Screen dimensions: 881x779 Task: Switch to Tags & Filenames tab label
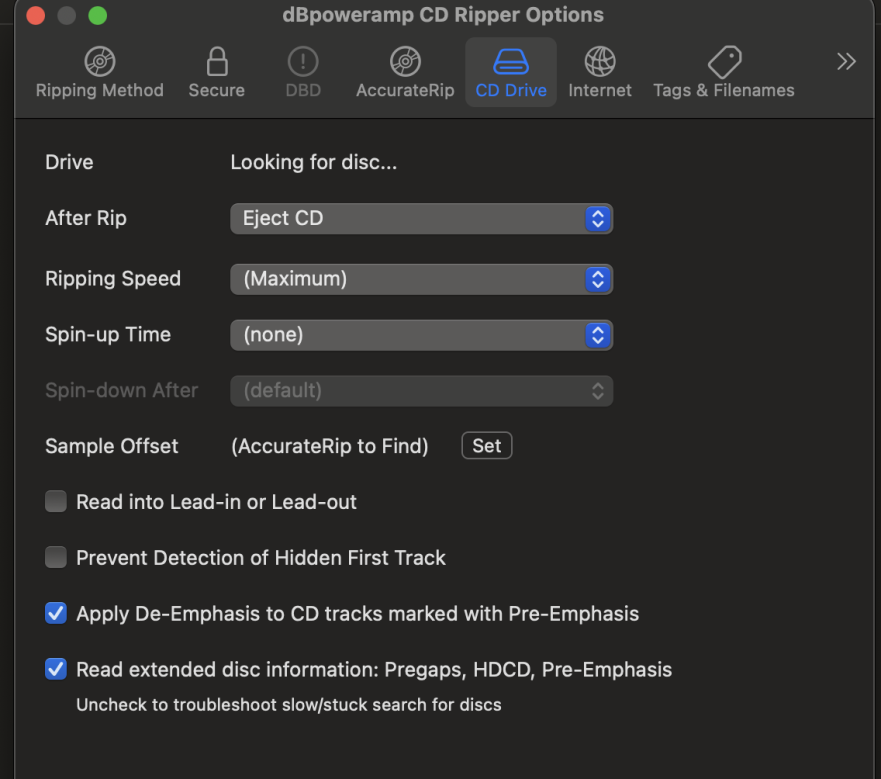[x=724, y=90]
